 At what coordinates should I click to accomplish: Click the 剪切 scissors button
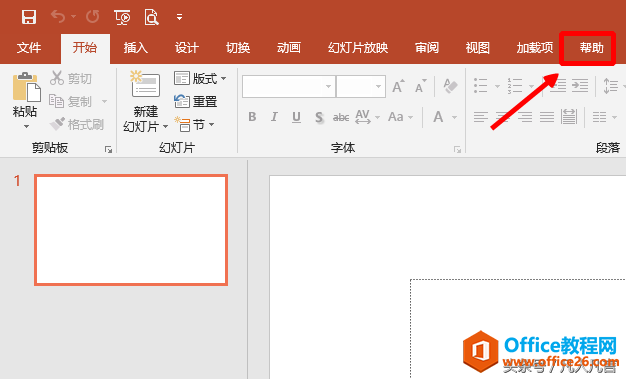coord(71,78)
